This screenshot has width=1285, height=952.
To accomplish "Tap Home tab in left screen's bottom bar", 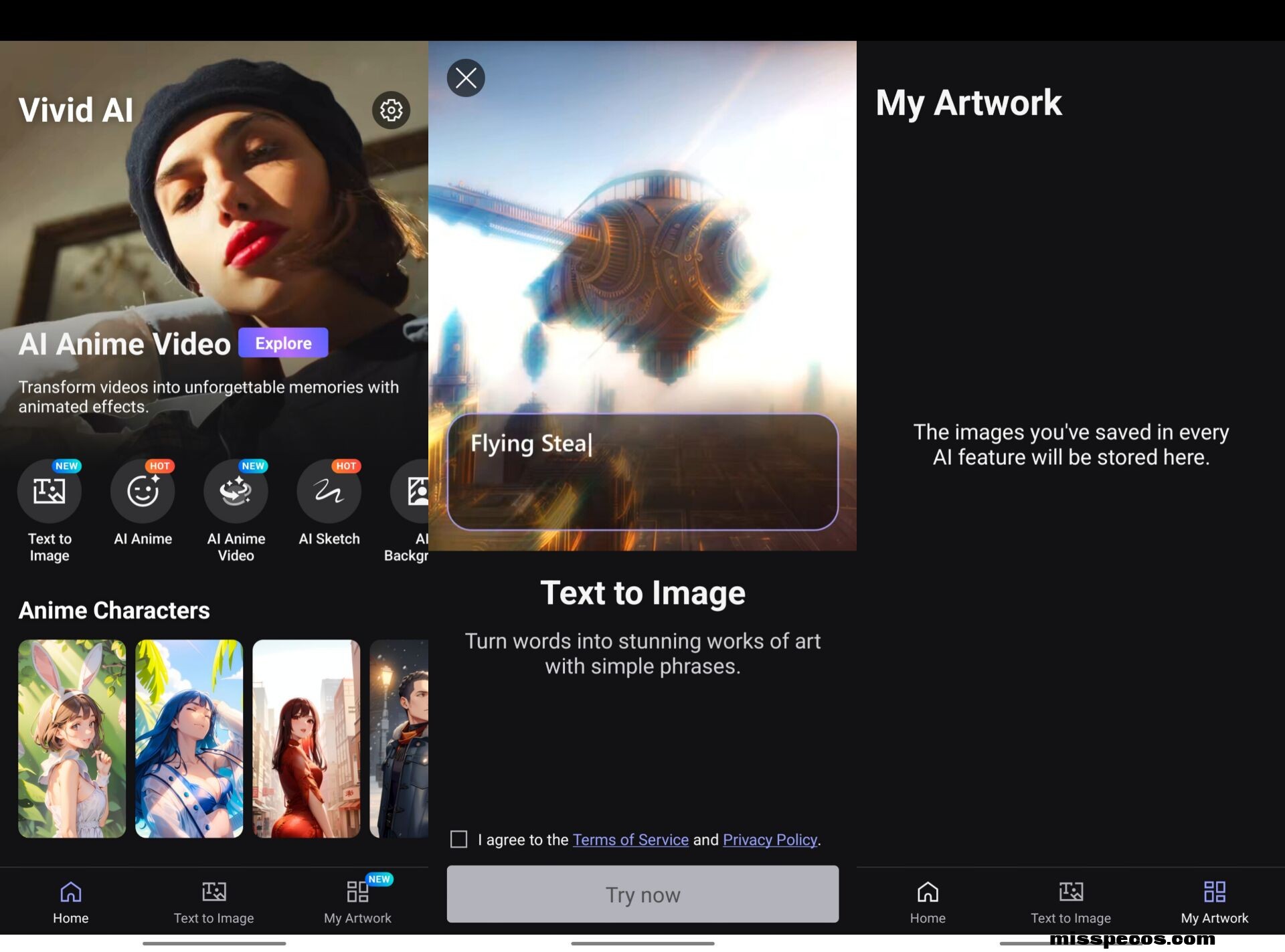I will [71, 903].
